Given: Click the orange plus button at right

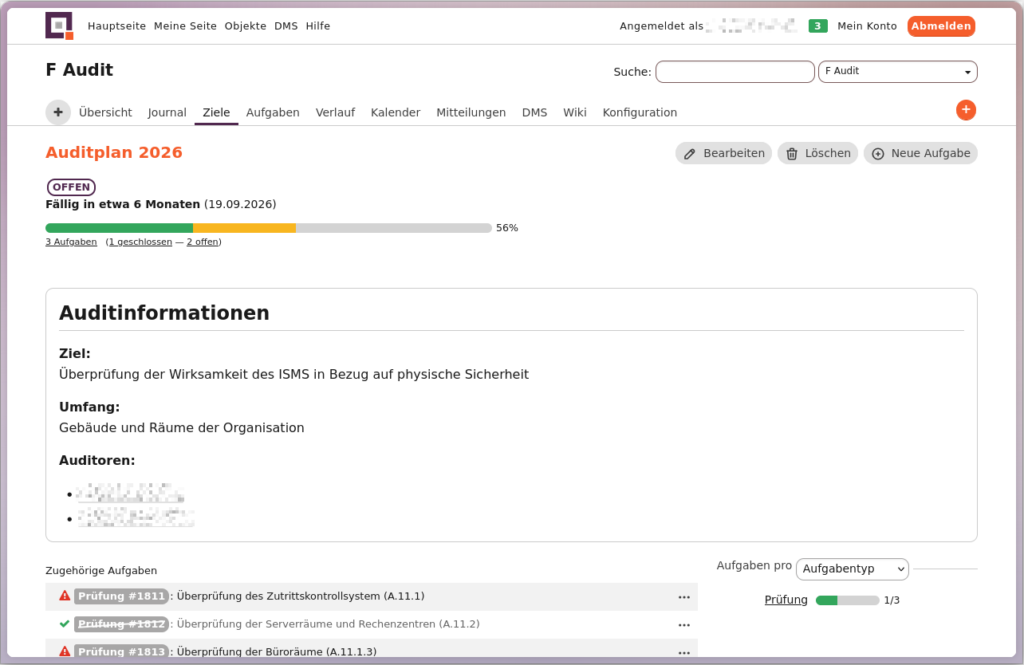Looking at the screenshot, I should click(965, 110).
